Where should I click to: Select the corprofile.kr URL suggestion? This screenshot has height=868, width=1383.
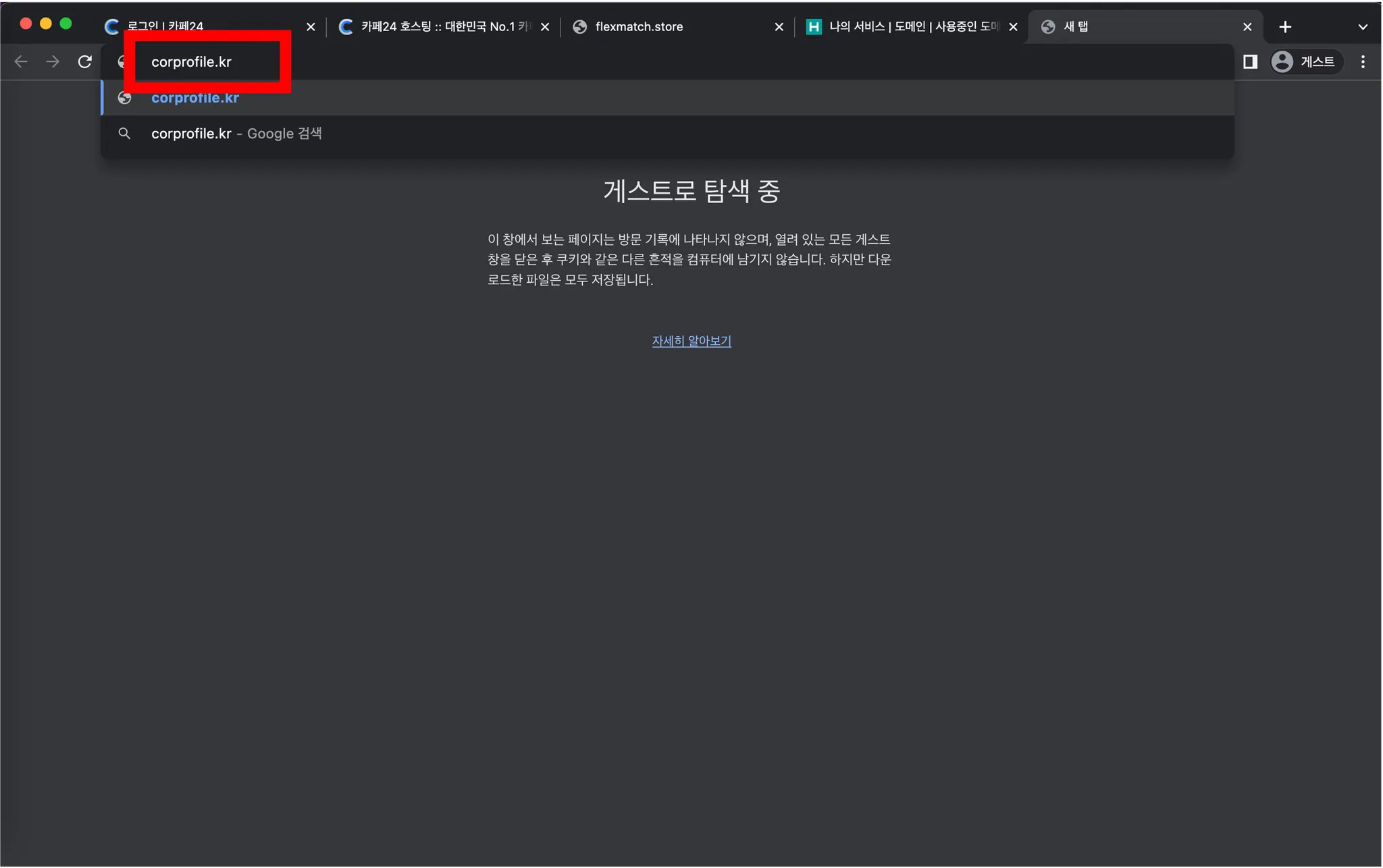click(x=195, y=98)
